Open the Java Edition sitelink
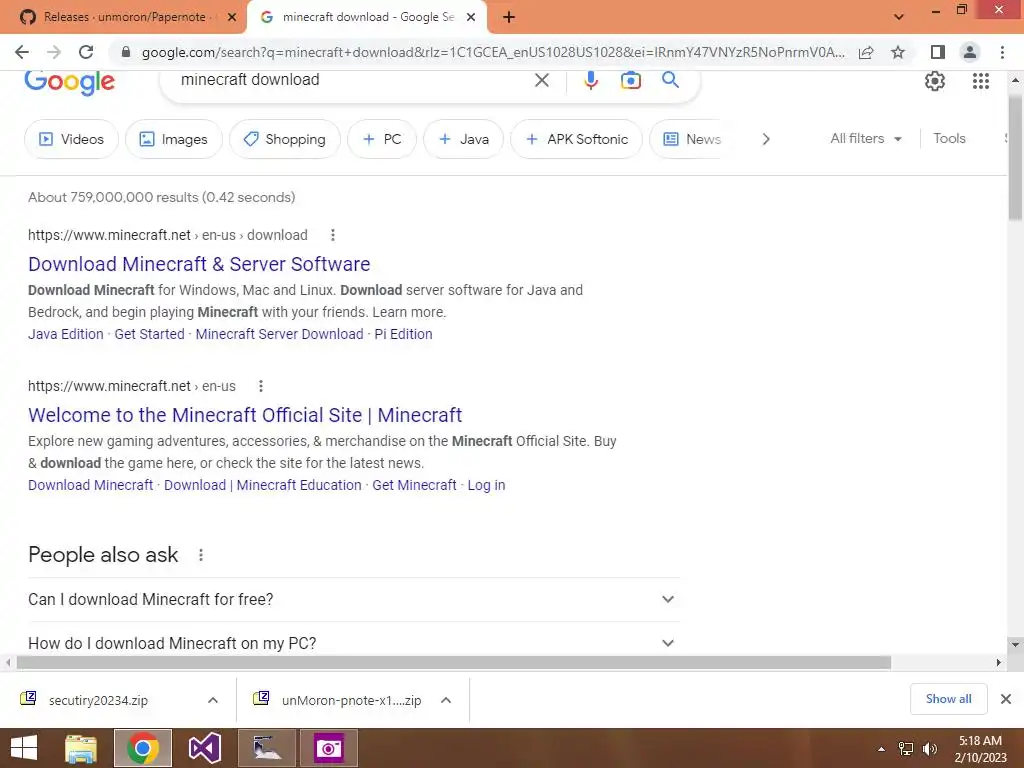This screenshot has width=1024, height=768. pos(66,334)
